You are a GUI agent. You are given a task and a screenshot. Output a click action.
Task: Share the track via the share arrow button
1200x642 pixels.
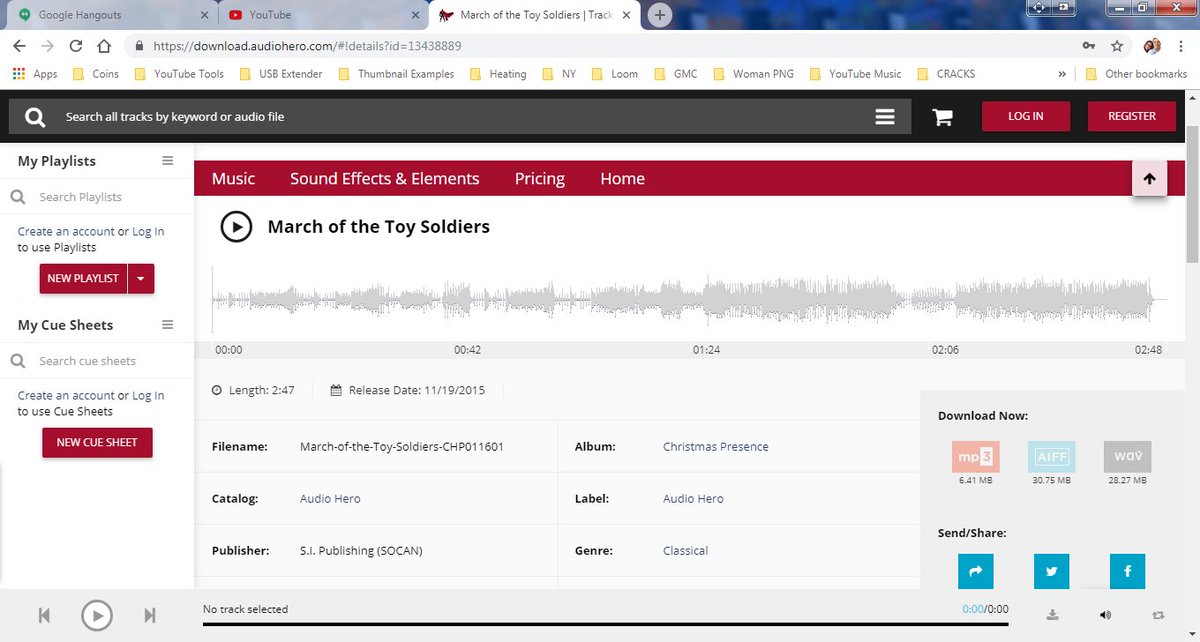click(975, 572)
